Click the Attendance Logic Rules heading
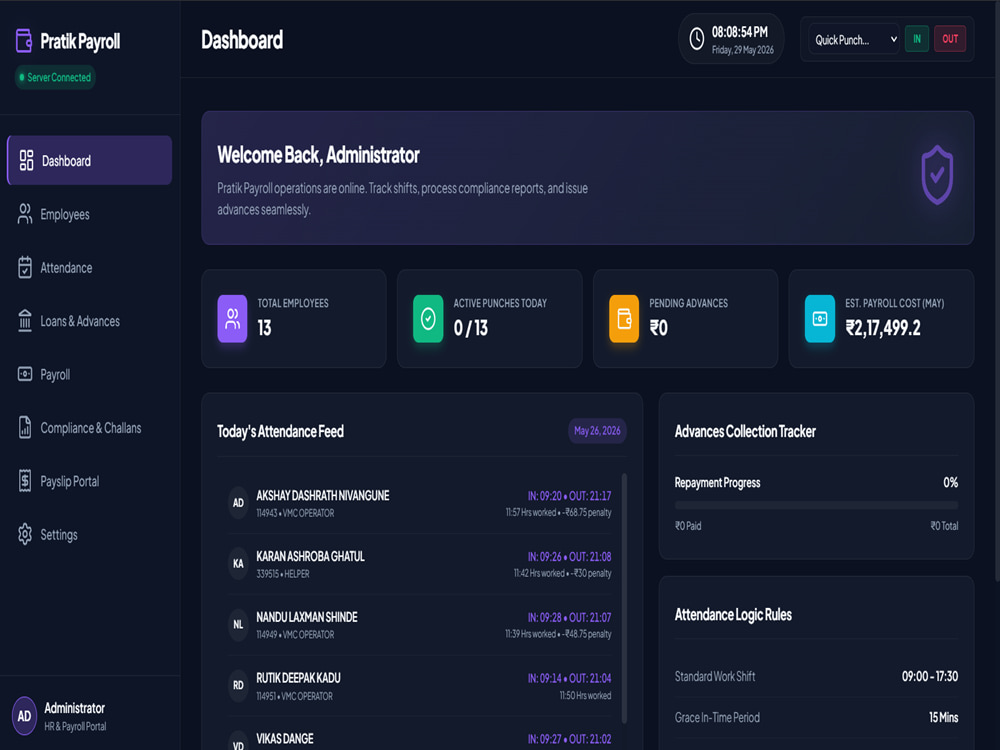 point(733,615)
